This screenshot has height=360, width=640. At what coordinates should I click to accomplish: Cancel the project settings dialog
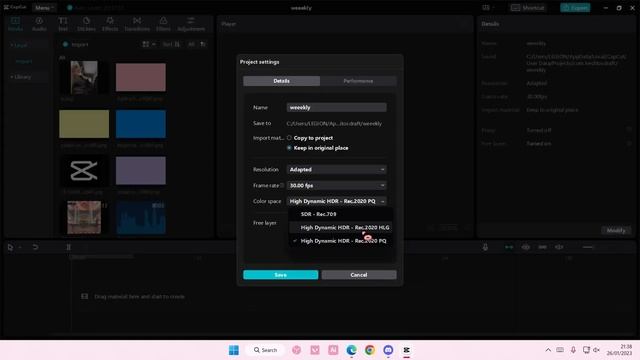(x=359, y=275)
